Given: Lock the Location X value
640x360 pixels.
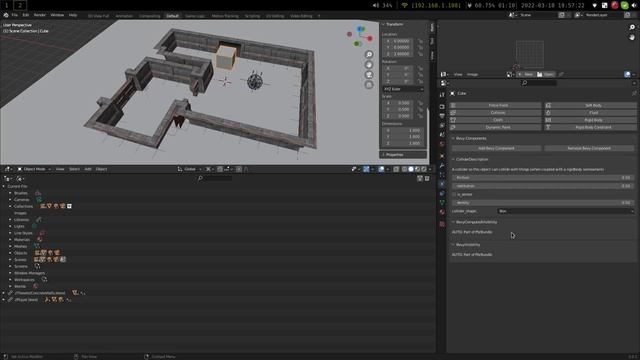Looking at the screenshot, I should coord(420,41).
